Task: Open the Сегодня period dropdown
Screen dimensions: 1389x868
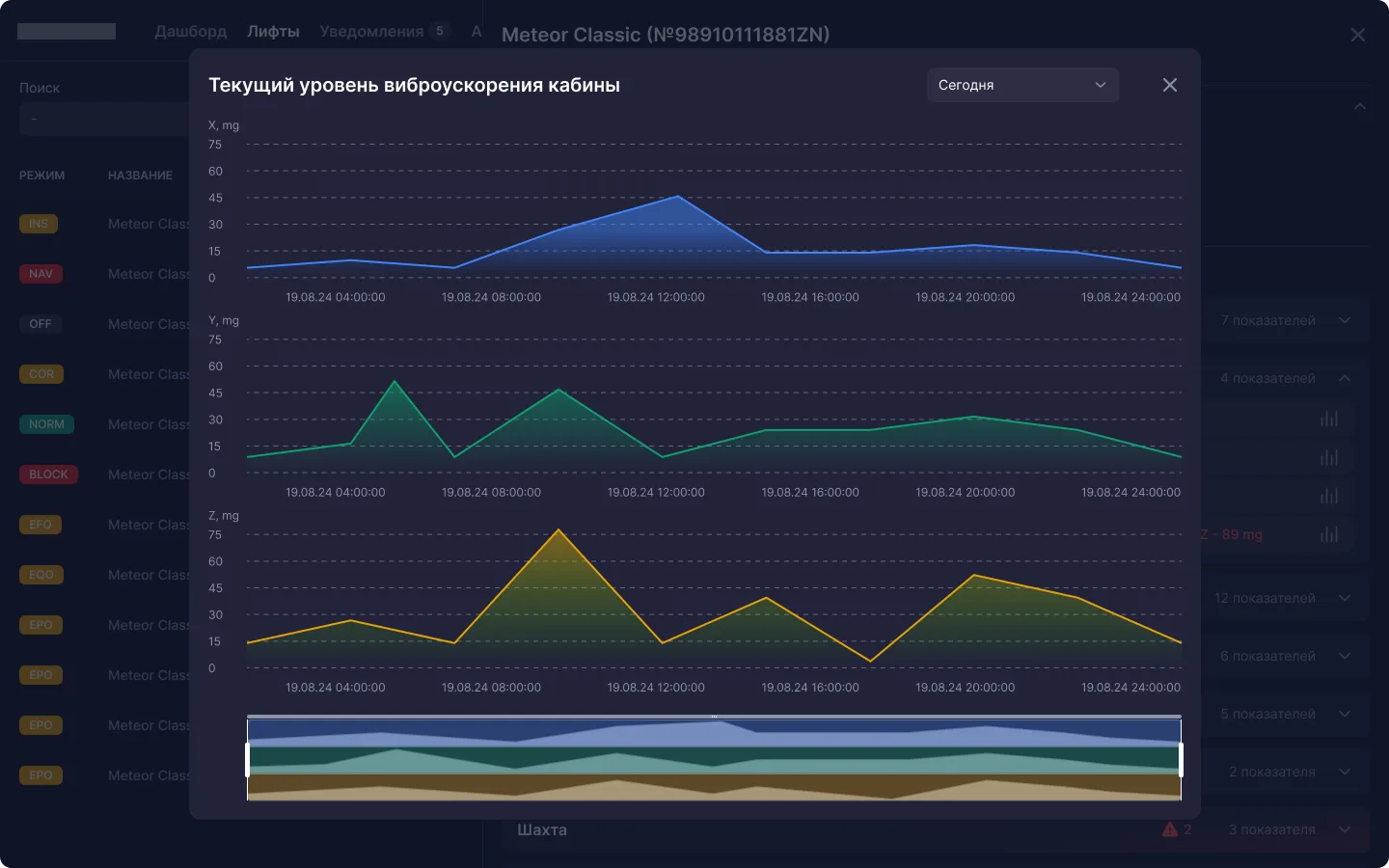Action: click(x=1022, y=85)
